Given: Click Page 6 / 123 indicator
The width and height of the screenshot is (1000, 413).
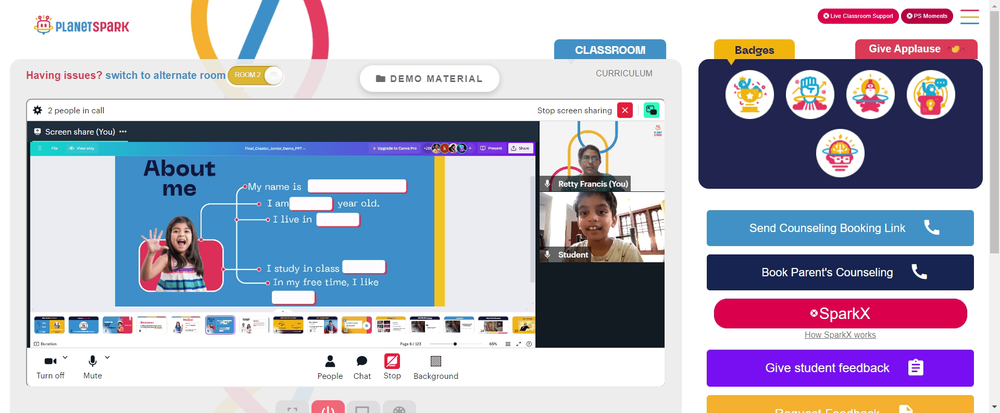Looking at the screenshot, I should coord(408,344).
